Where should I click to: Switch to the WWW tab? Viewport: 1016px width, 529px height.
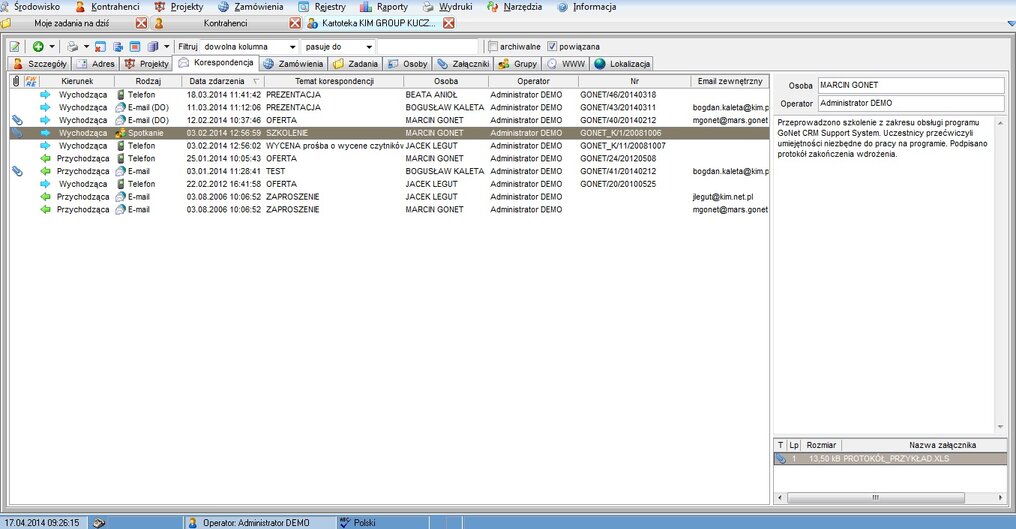point(566,64)
